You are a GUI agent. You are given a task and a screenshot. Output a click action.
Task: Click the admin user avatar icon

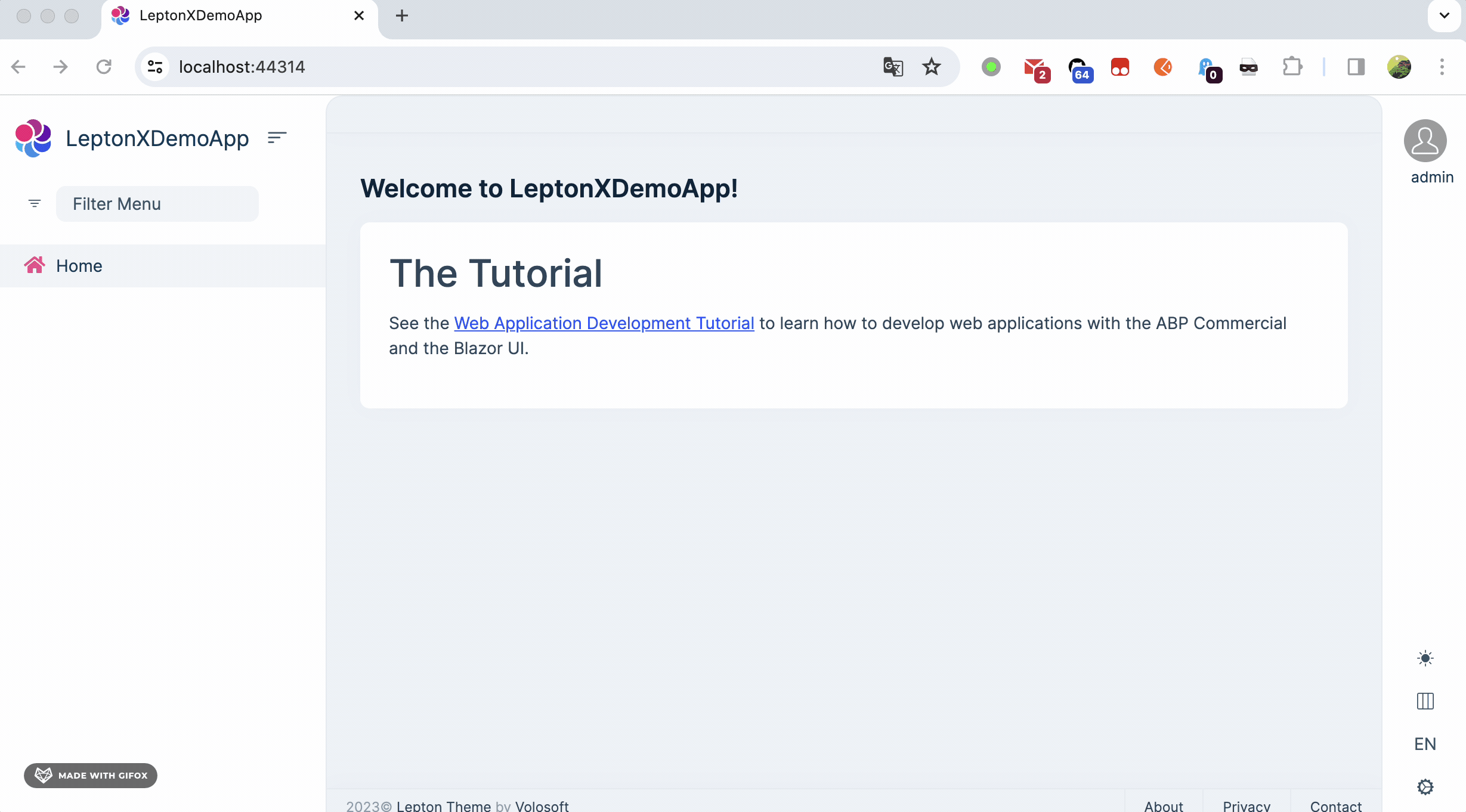(x=1425, y=141)
